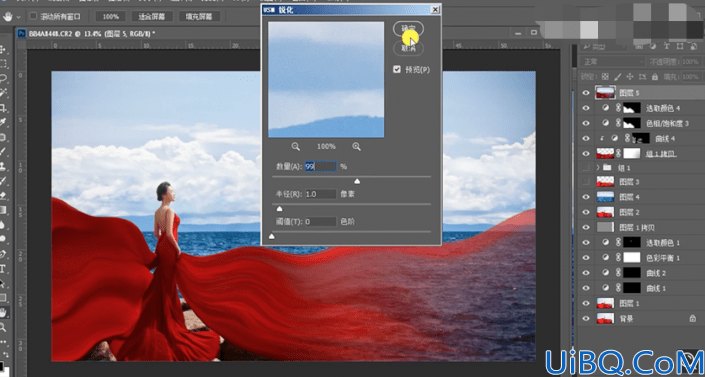Adjust the 数量 amount slider handle
This screenshot has width=705, height=377.
(357, 181)
